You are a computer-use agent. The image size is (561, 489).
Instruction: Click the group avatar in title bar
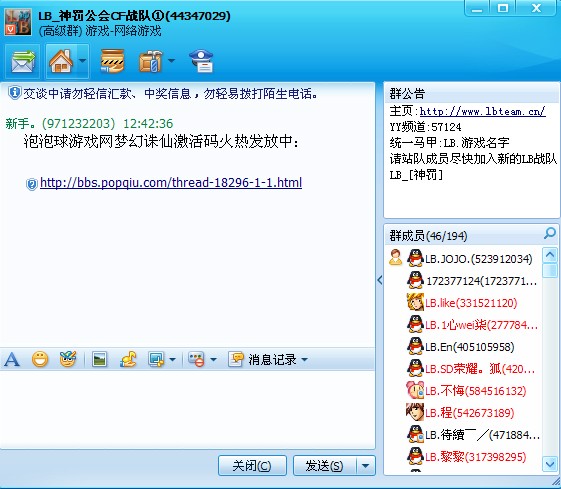coord(18,22)
